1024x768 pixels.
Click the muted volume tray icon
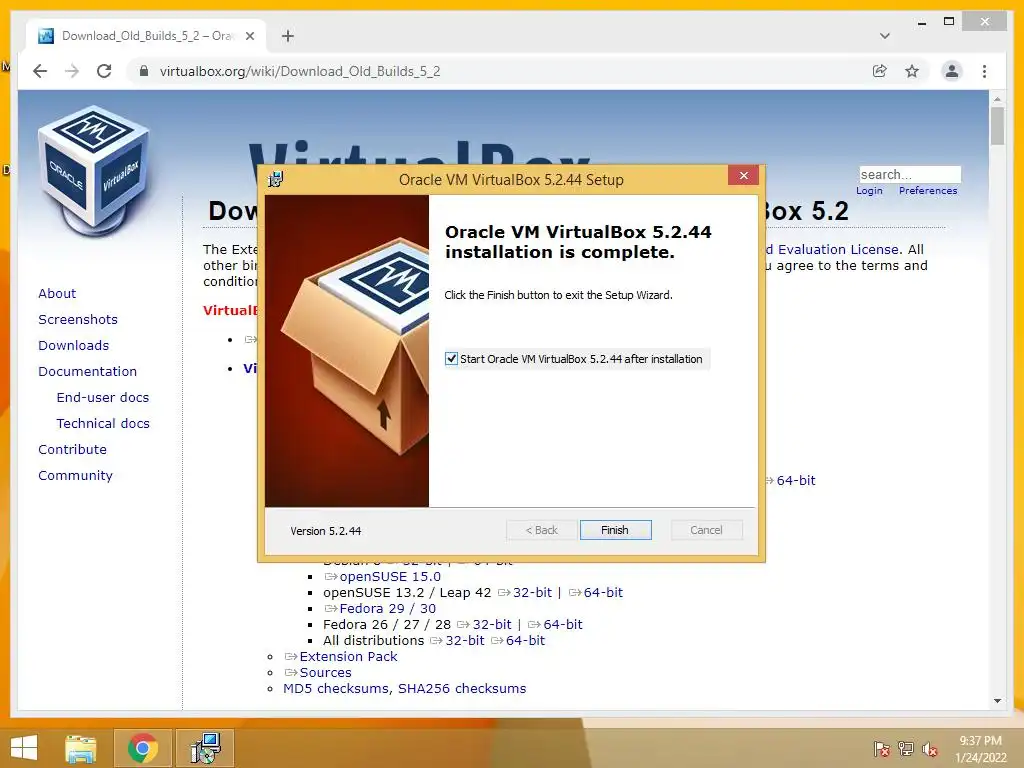(930, 749)
